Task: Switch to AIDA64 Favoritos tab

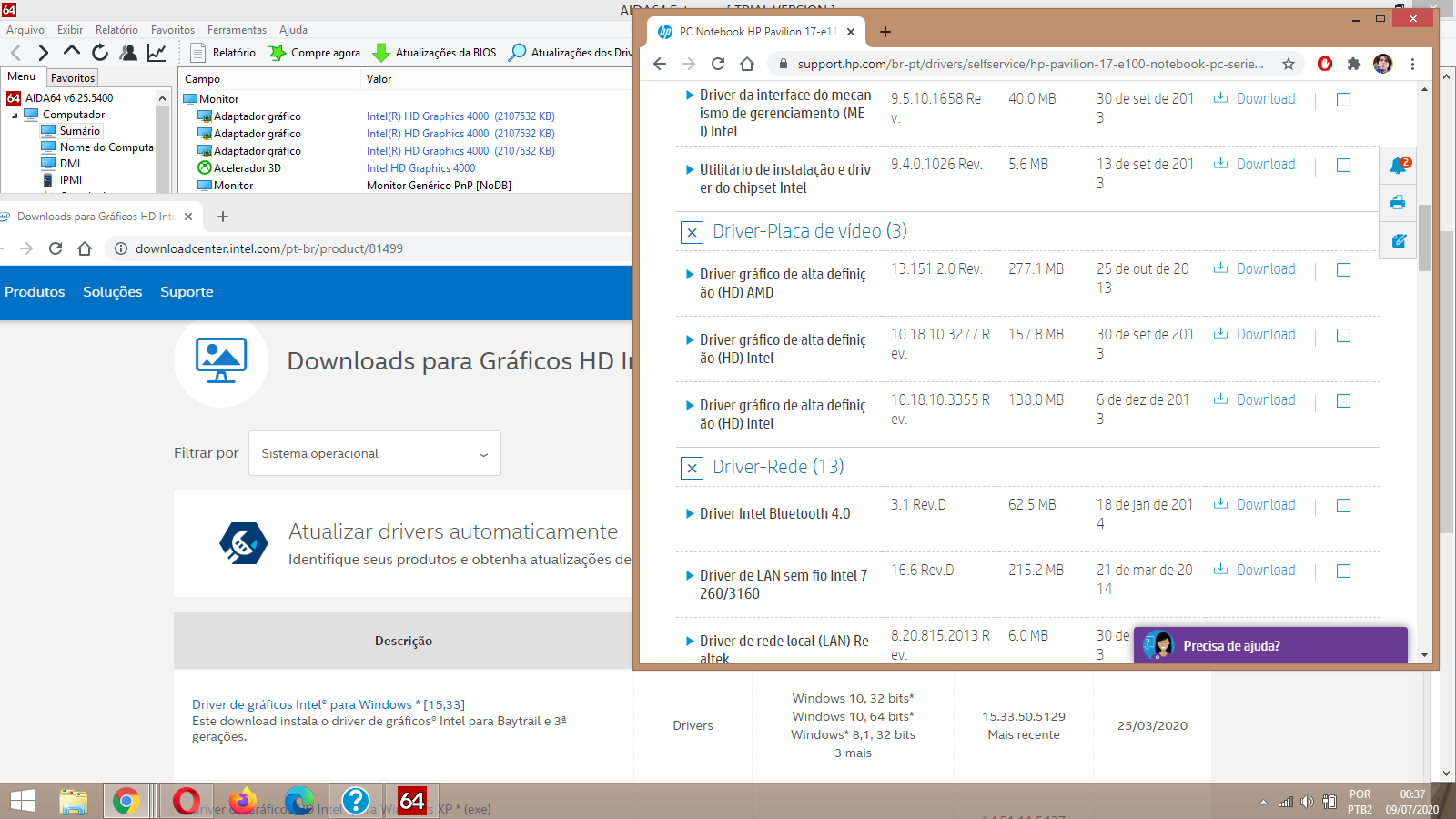Action: coord(73,78)
